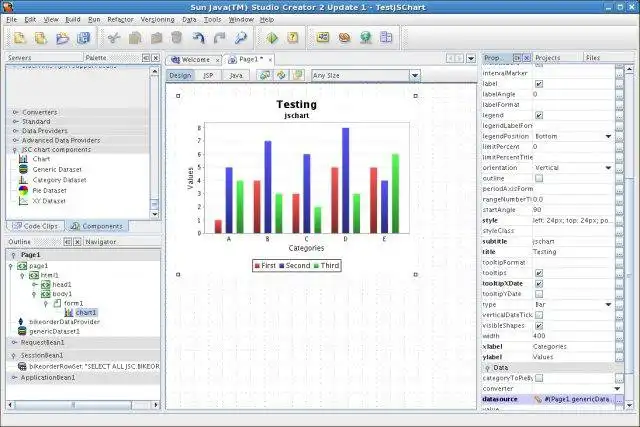Click the blue two-column layout toolbar icon
The image size is (640, 427).
tap(386, 38)
